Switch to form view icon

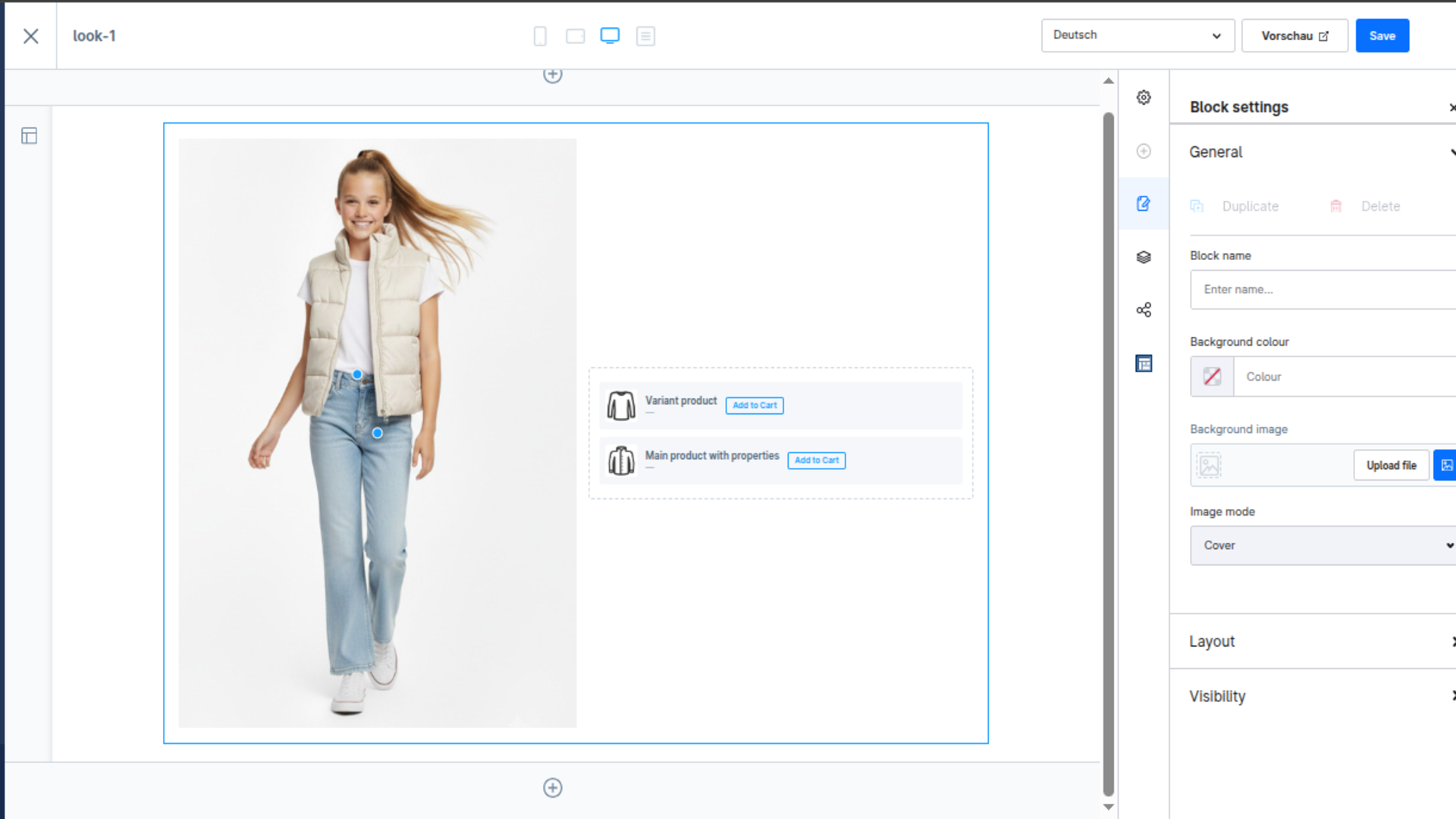(645, 36)
